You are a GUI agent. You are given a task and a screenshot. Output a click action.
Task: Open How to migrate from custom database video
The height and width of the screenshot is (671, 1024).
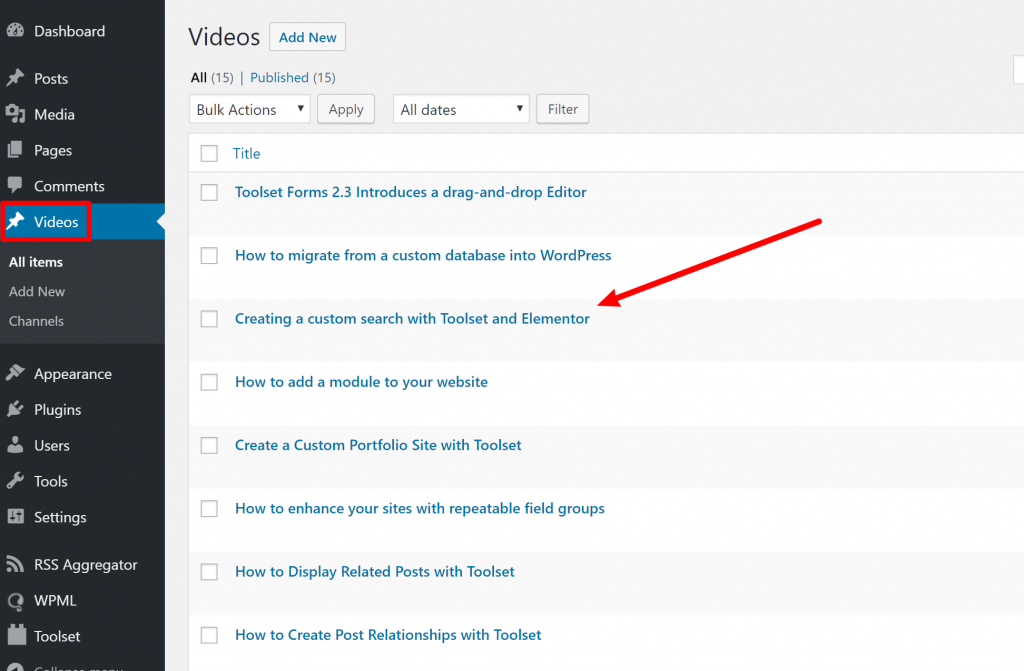(423, 255)
